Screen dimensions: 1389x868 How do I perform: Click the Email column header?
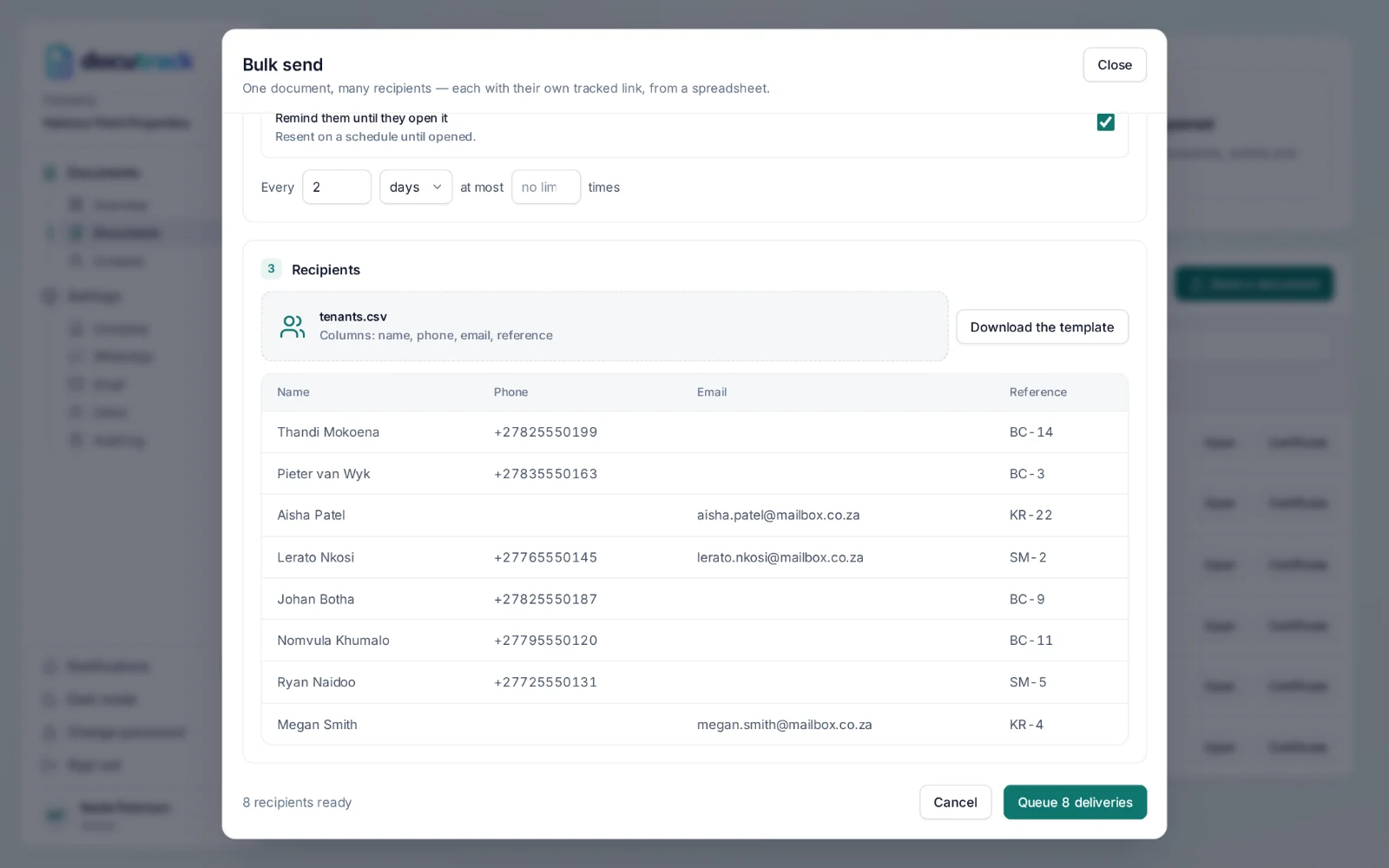pyautogui.click(x=711, y=392)
